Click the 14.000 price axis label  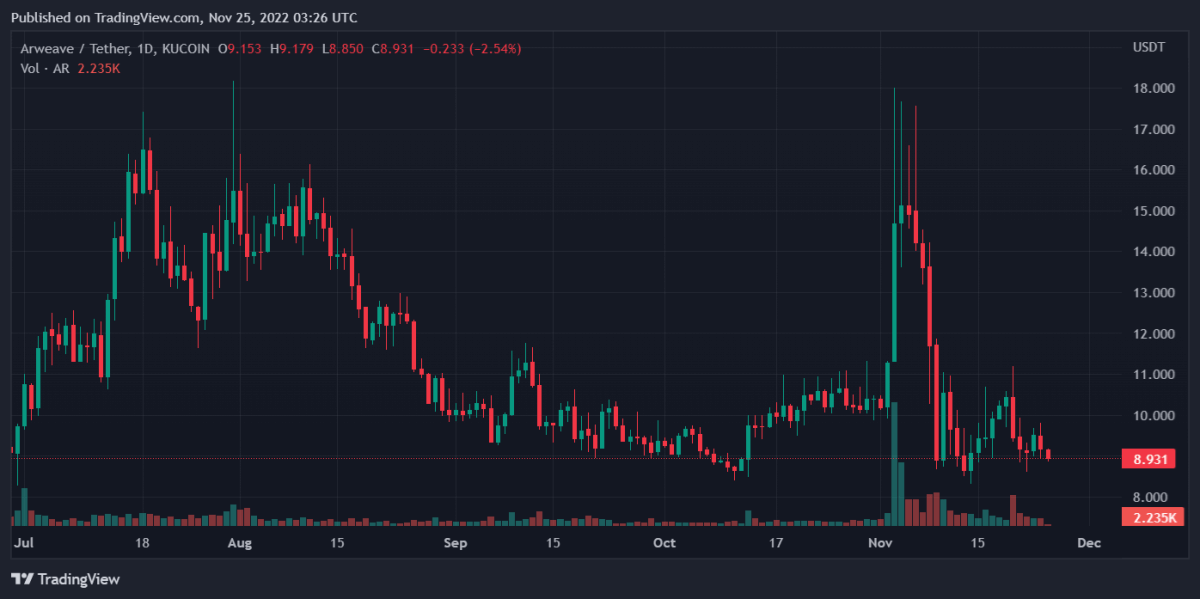[1153, 252]
